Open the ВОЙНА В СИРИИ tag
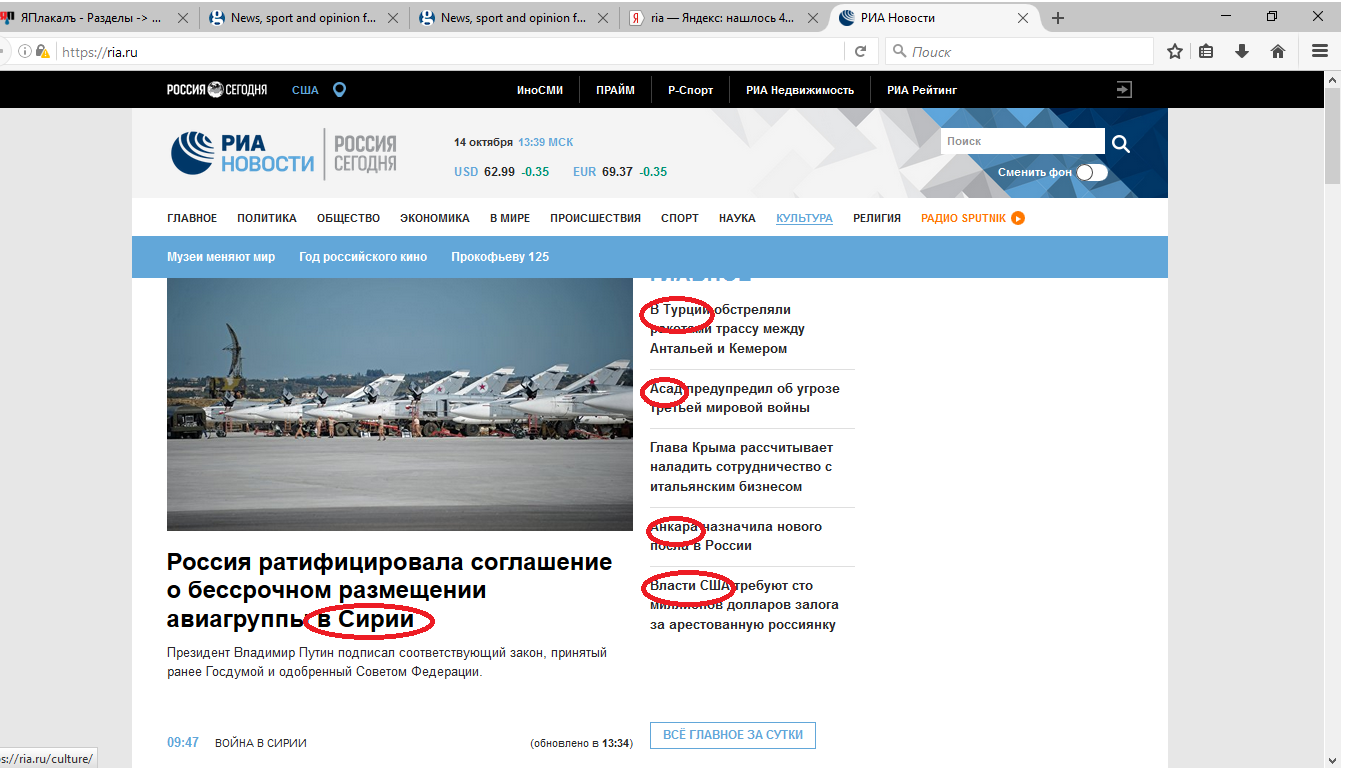The width and height of the screenshot is (1366, 768). (x=260, y=743)
